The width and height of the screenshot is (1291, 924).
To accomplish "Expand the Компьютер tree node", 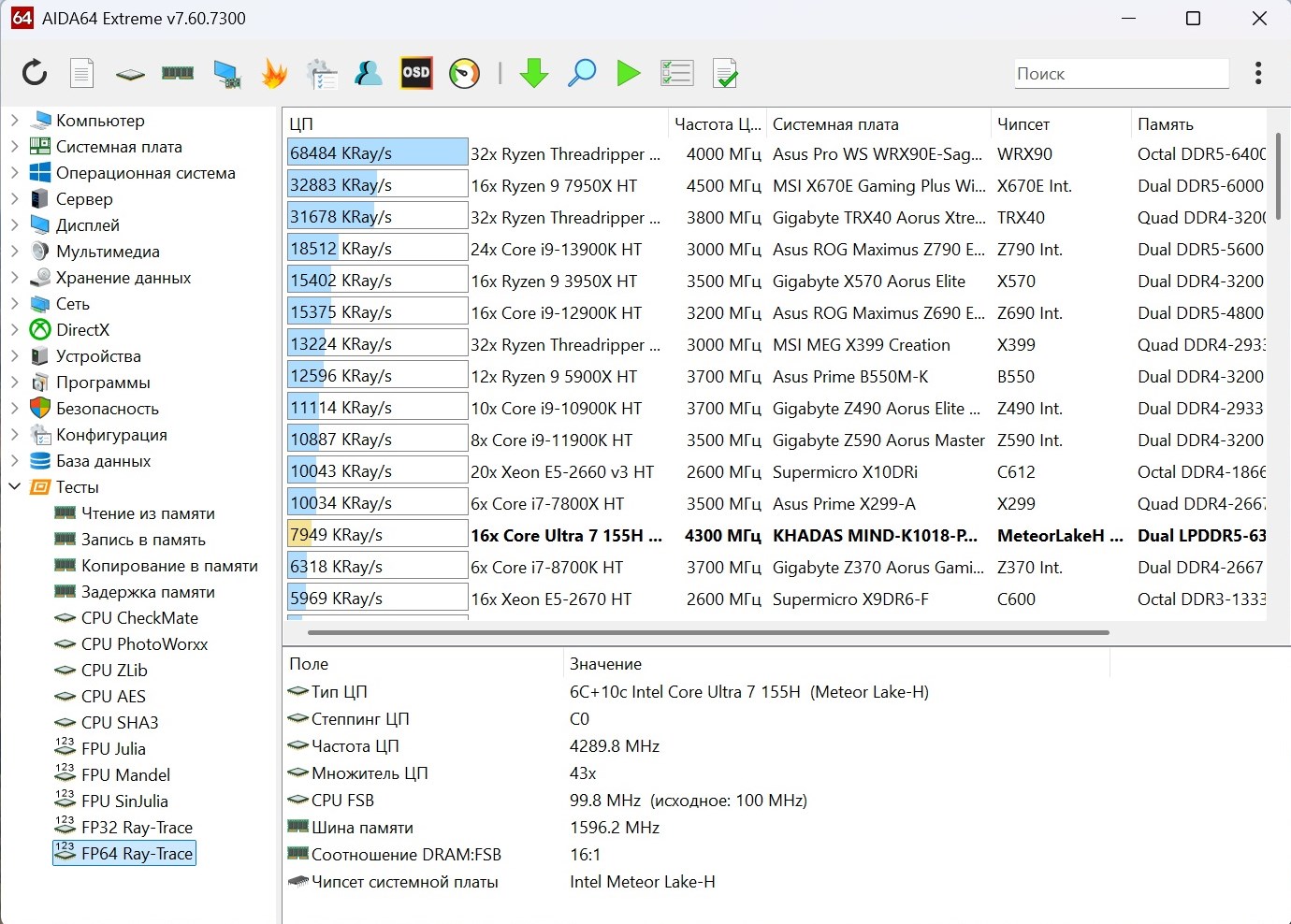I will (x=14, y=121).
